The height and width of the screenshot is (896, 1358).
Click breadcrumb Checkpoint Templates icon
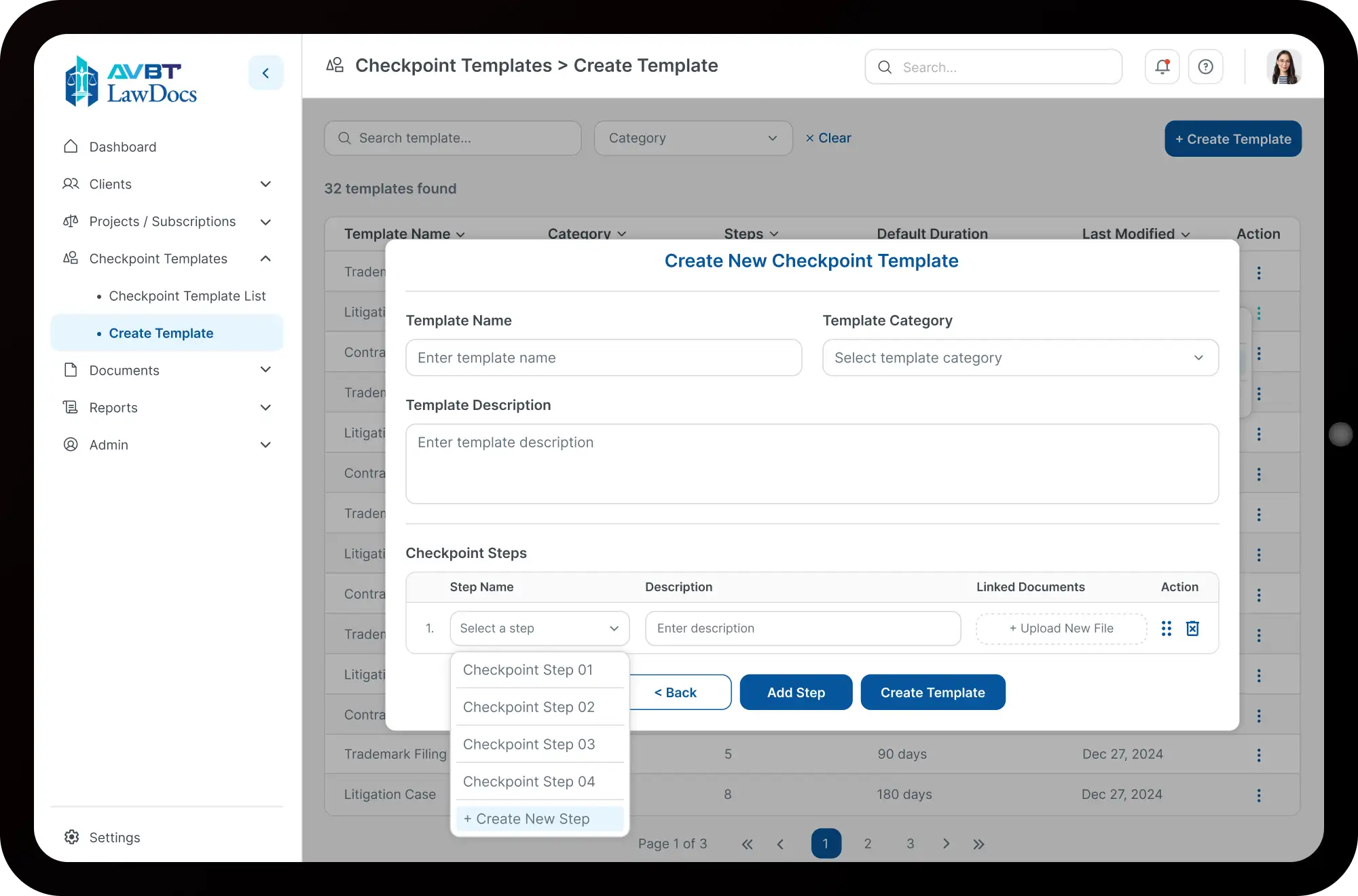click(x=335, y=65)
